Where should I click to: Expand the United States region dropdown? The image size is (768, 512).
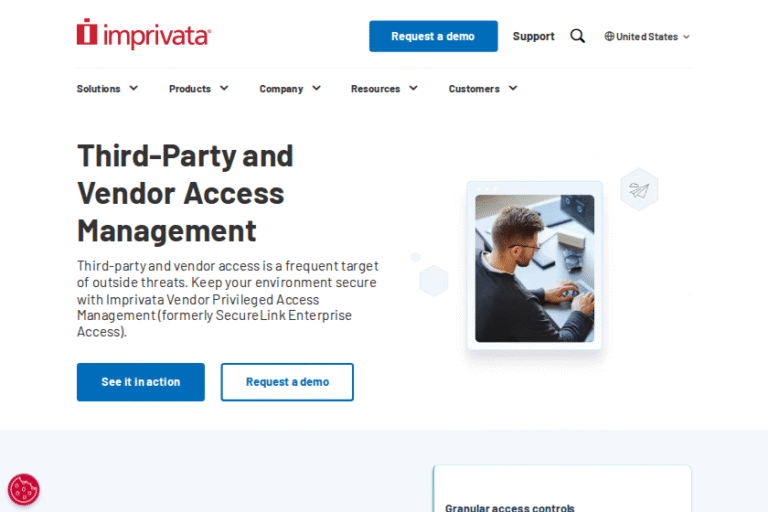(647, 36)
